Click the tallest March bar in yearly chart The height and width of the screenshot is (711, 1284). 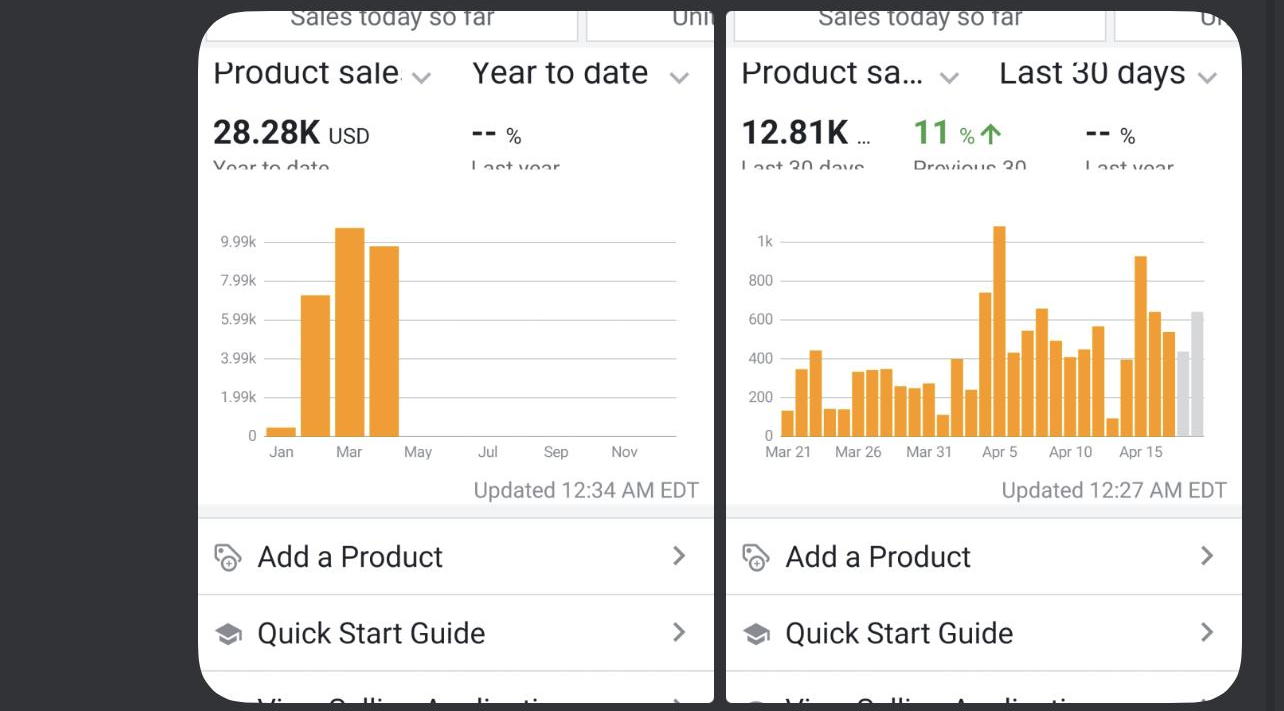[349, 330]
